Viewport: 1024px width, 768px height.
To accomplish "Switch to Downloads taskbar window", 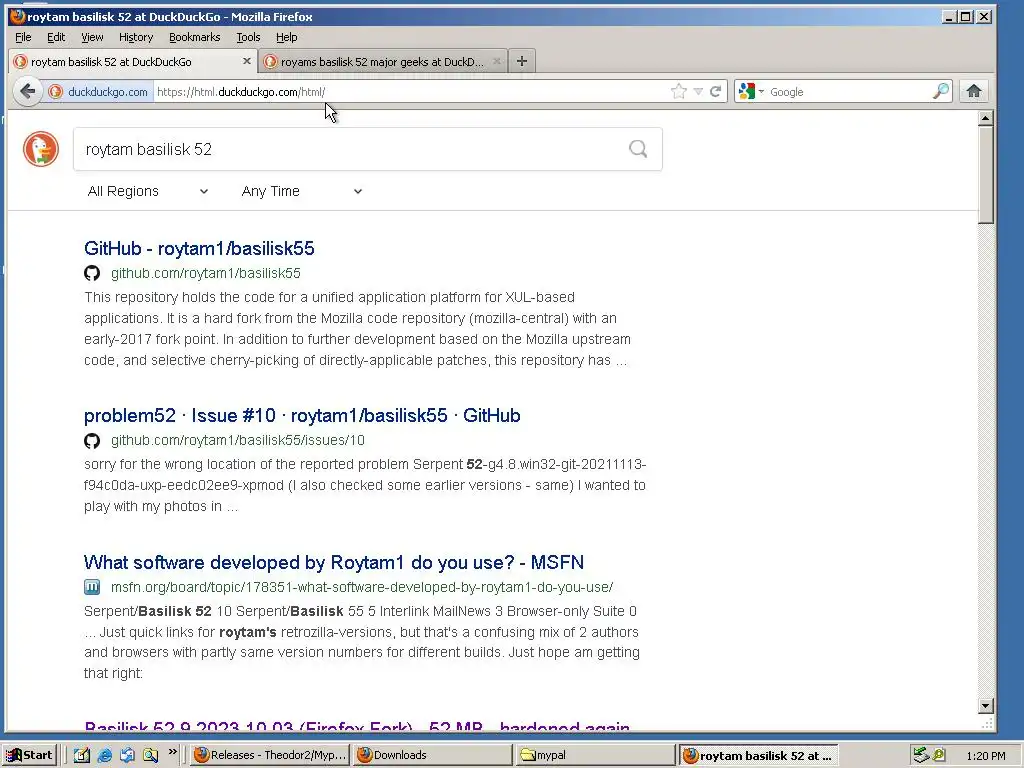I will click(432, 755).
